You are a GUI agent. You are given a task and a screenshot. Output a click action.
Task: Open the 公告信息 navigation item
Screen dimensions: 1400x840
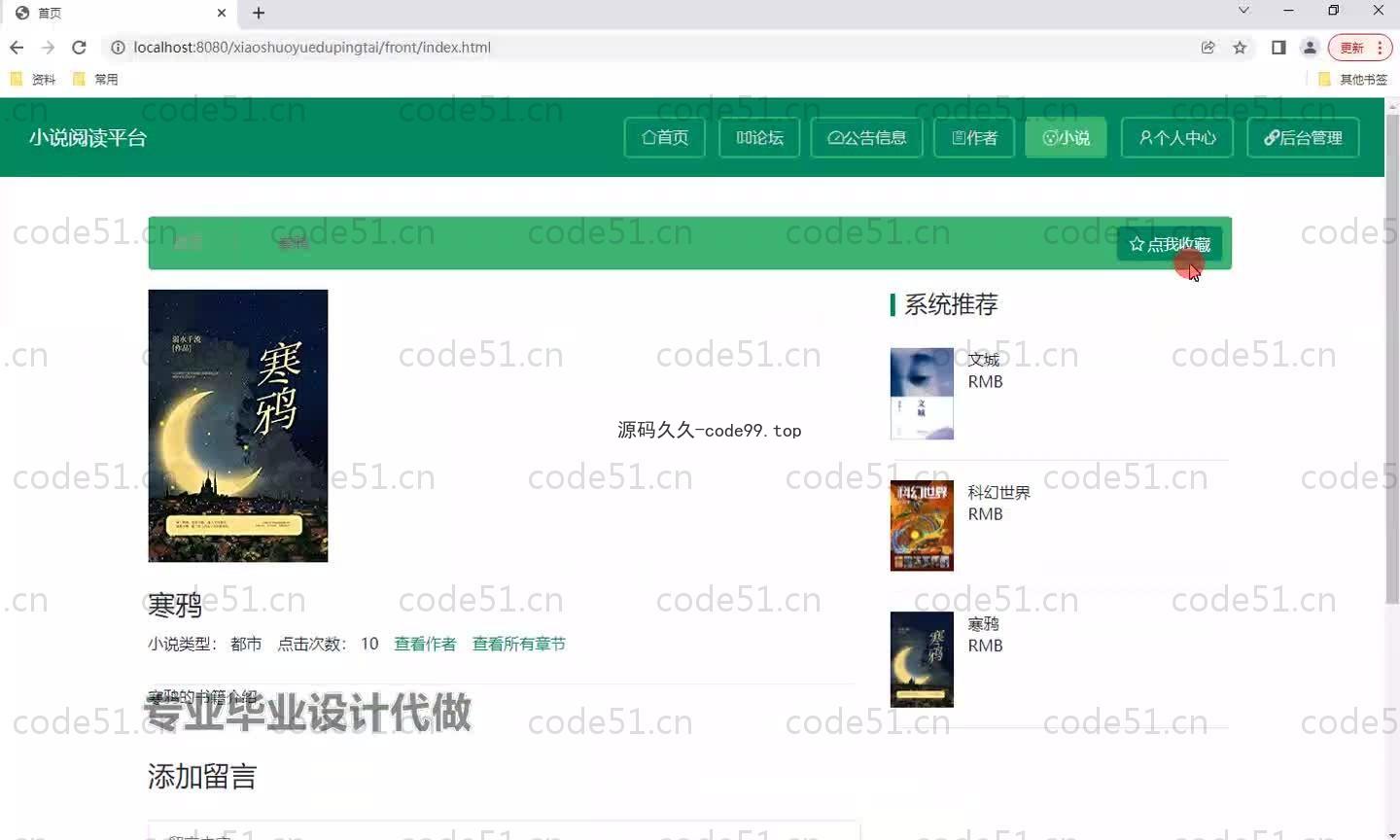(x=866, y=137)
